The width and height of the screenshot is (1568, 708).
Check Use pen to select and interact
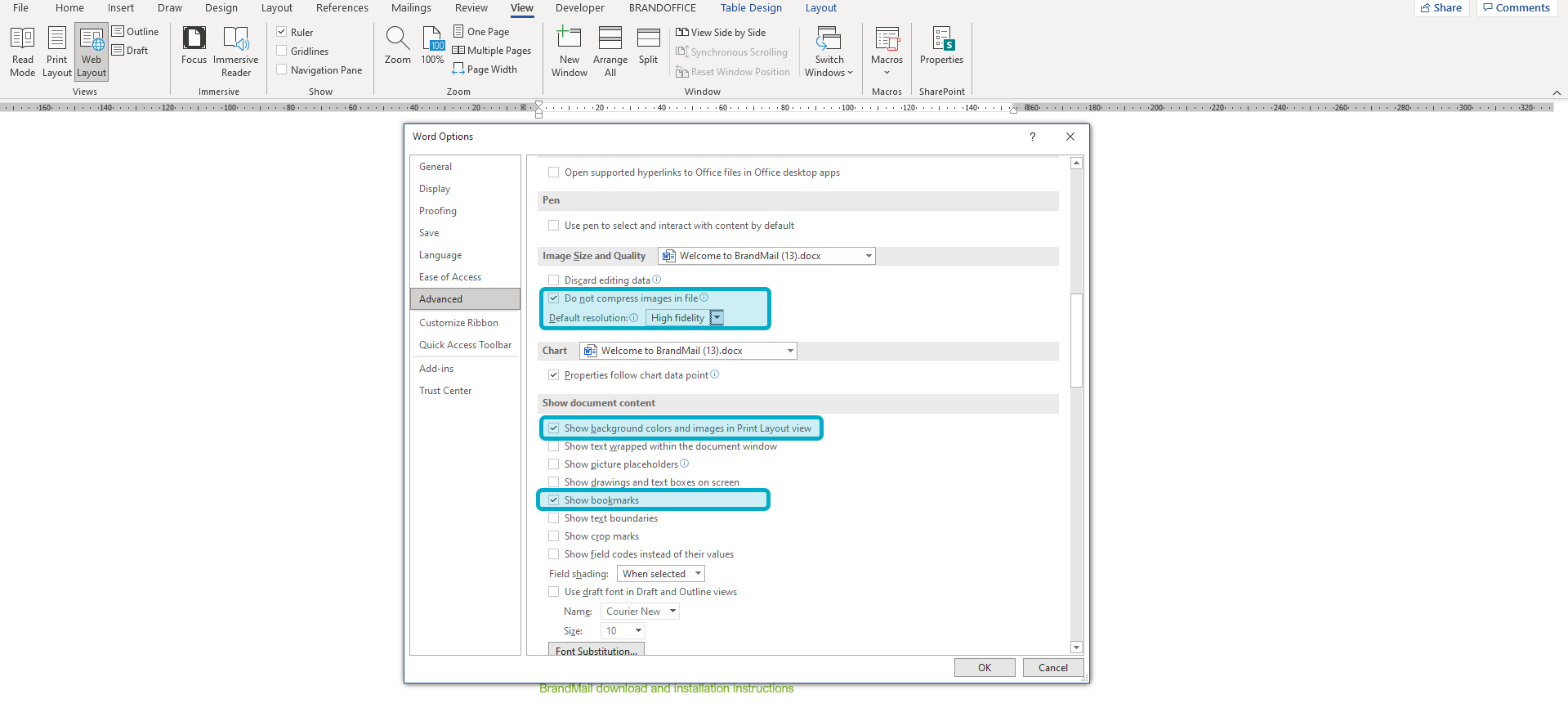point(554,226)
